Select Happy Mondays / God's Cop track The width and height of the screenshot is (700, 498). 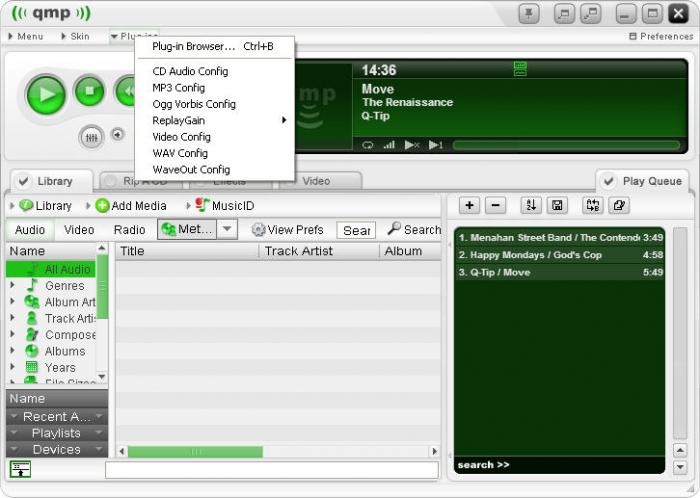tap(560, 255)
